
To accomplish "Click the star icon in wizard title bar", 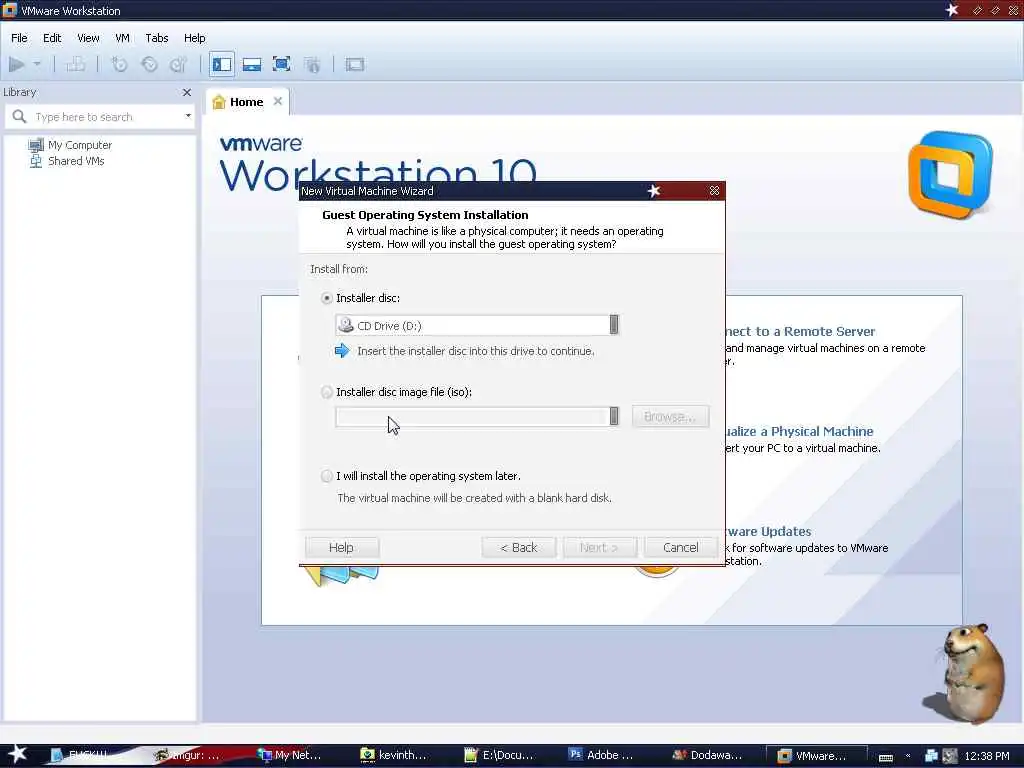I will [x=654, y=191].
